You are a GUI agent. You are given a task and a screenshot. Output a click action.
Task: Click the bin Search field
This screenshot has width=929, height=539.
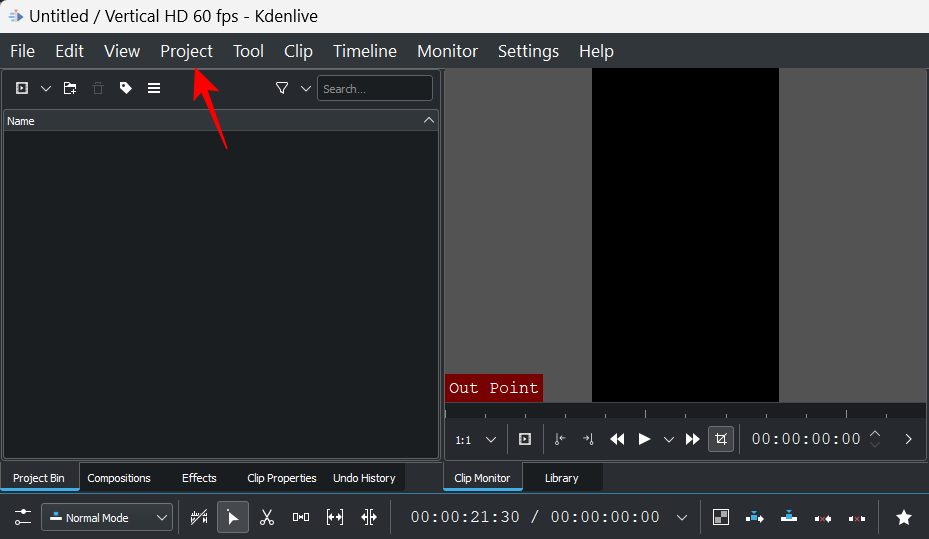tap(374, 88)
